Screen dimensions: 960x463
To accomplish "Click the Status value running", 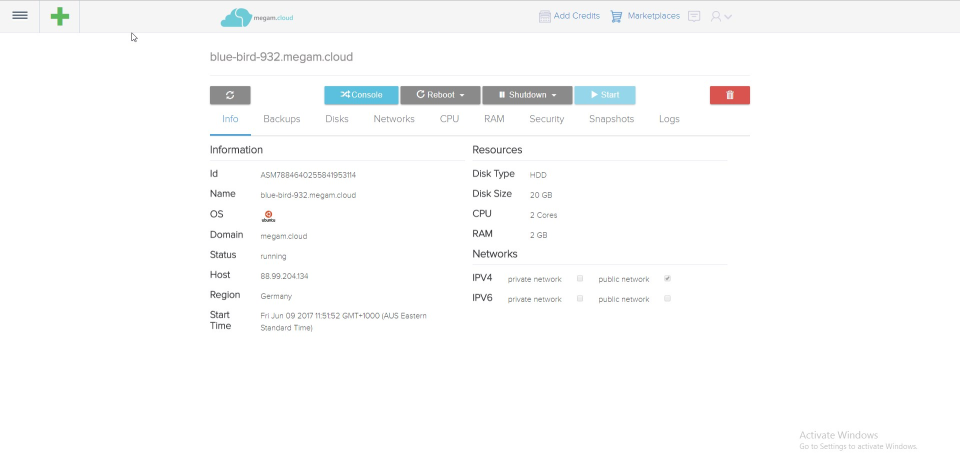I will pos(273,257).
